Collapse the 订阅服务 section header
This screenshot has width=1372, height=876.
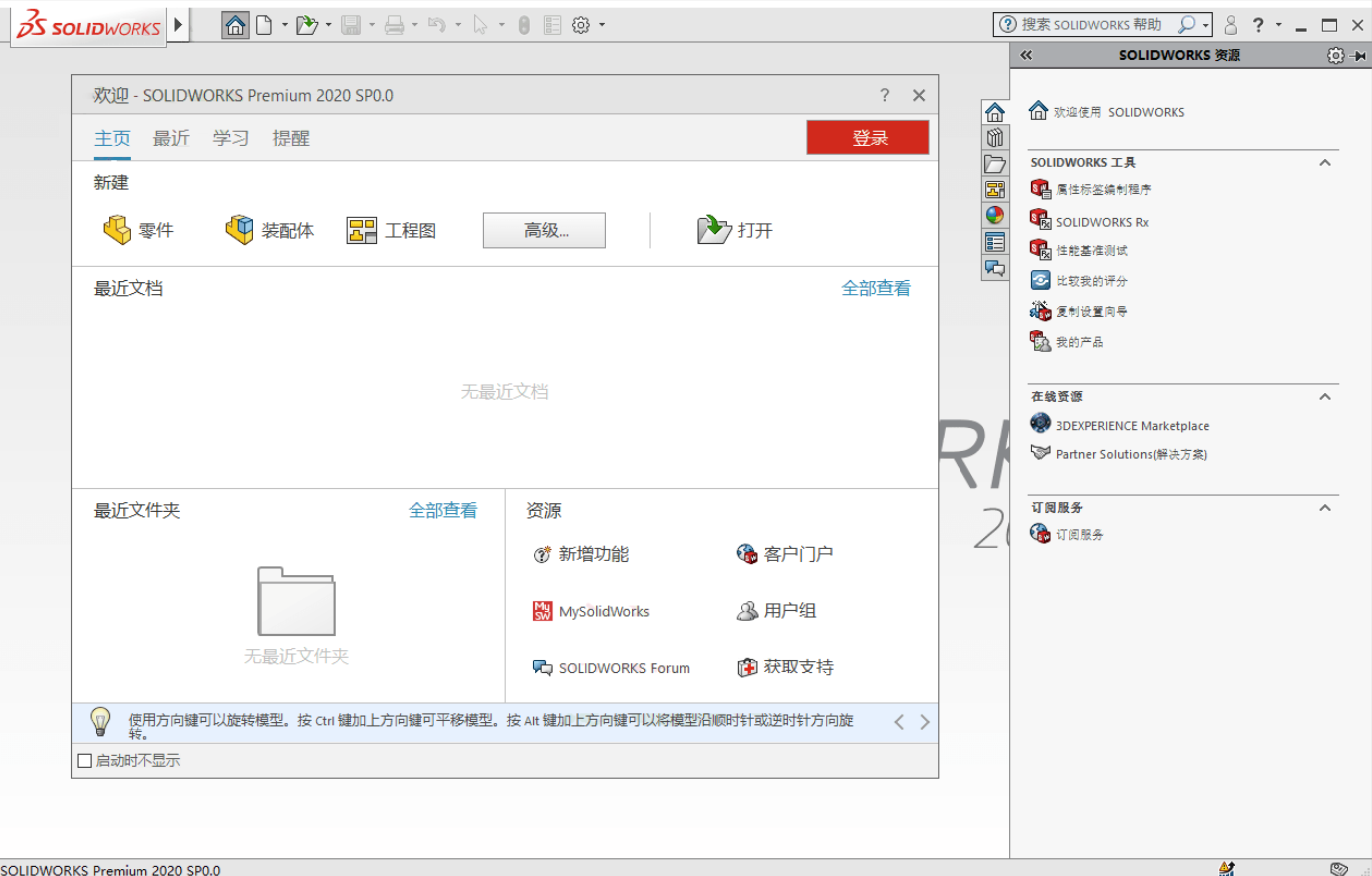[1325, 507]
